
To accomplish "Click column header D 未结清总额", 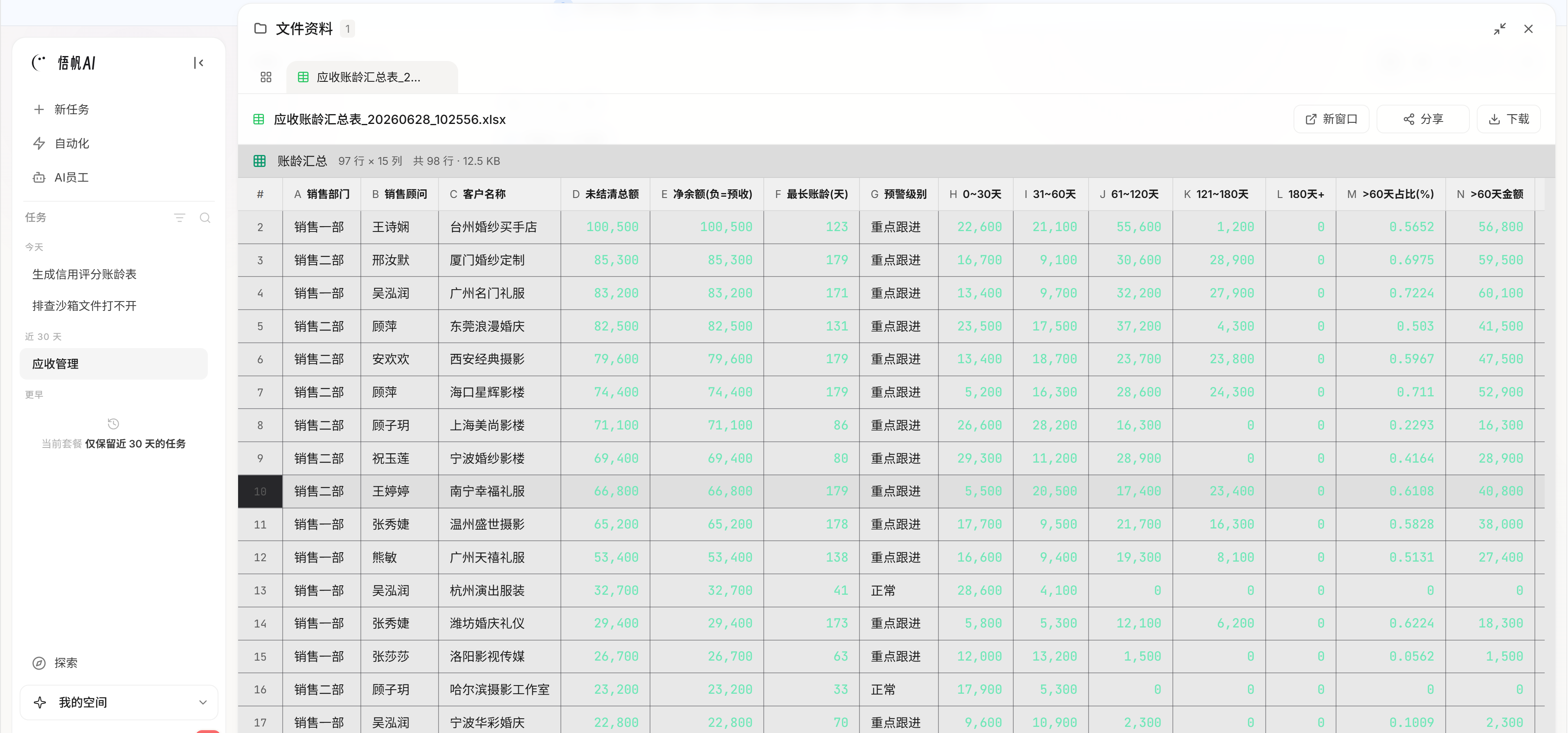I will point(605,194).
